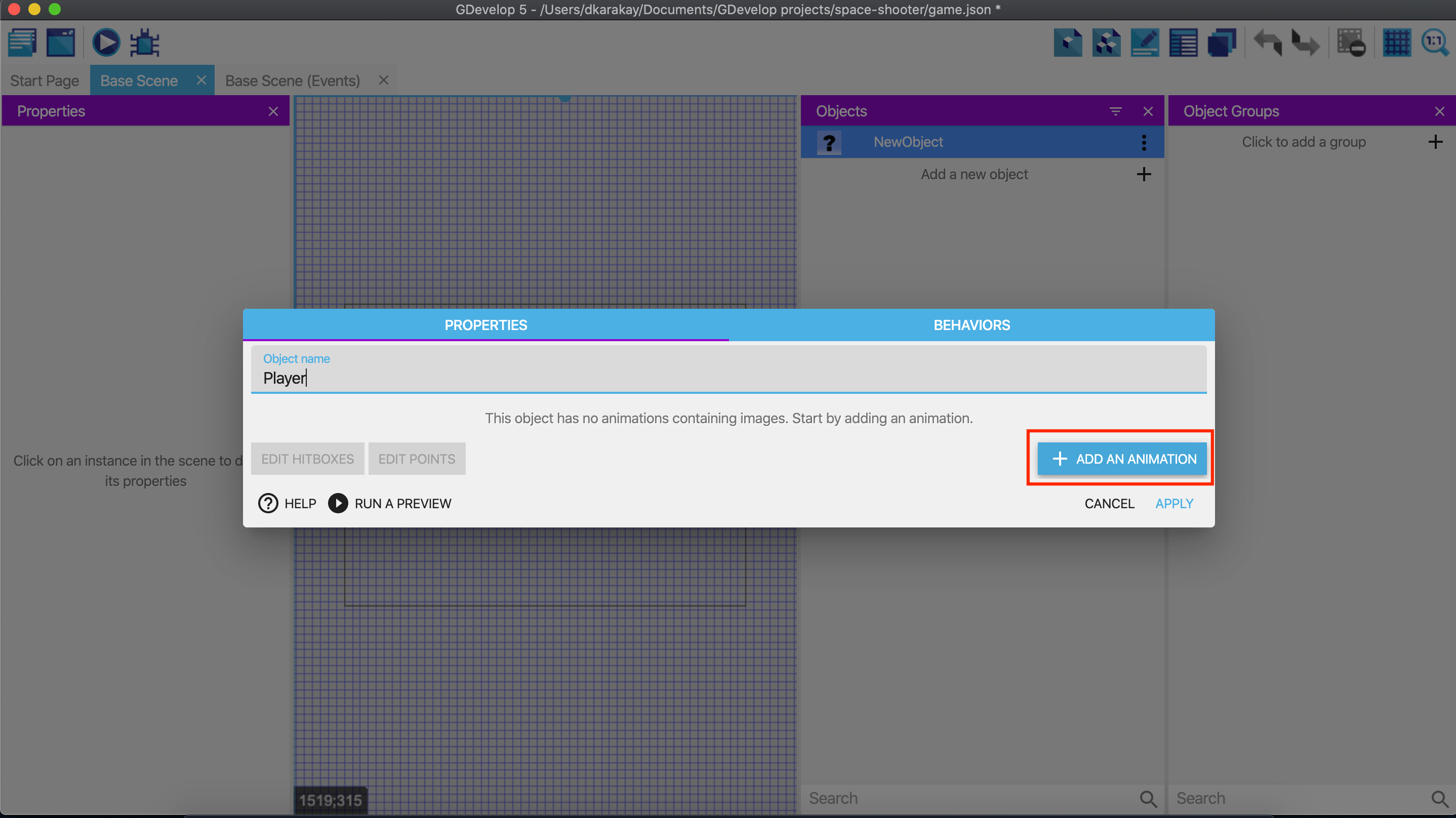Click the Object name text field
This screenshot has height=818, width=1456.
tap(727, 378)
